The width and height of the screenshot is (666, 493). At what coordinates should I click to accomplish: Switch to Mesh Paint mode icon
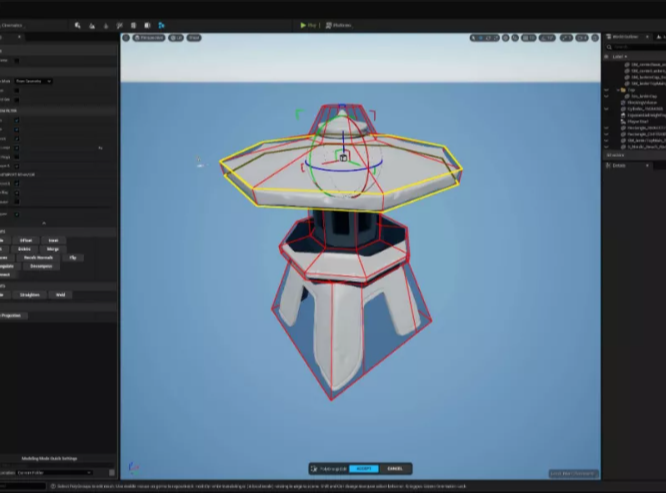[120, 25]
